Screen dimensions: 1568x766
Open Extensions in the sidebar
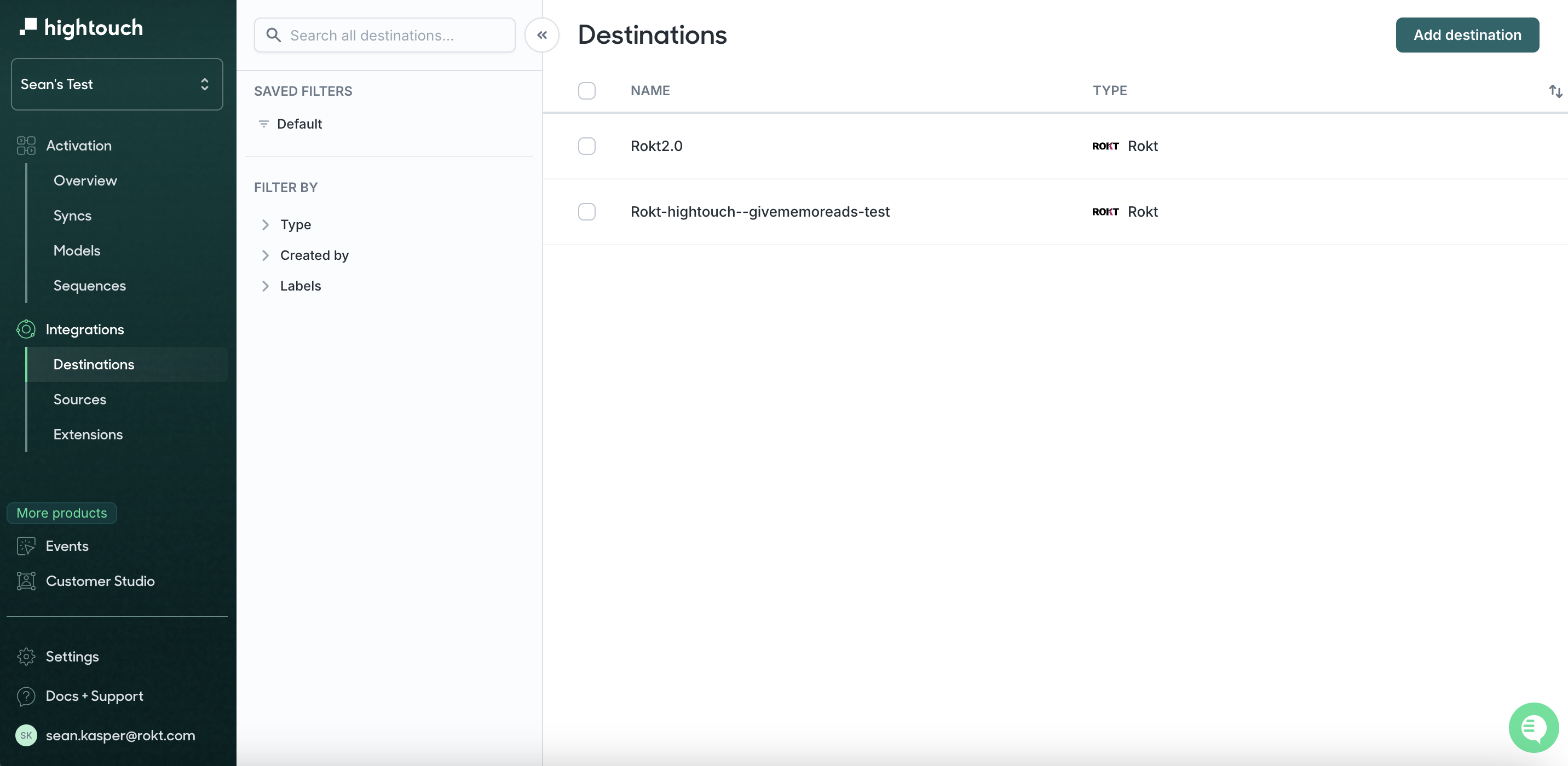coord(88,434)
